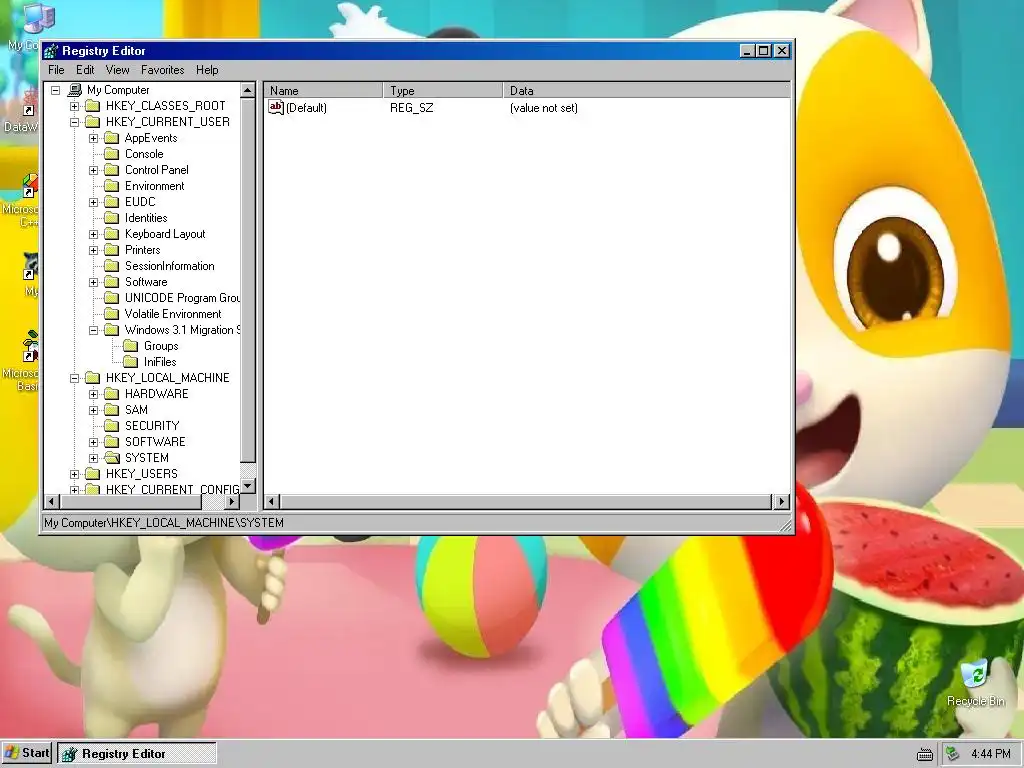Open the View menu
The width and height of the screenshot is (1024, 768).
(118, 70)
